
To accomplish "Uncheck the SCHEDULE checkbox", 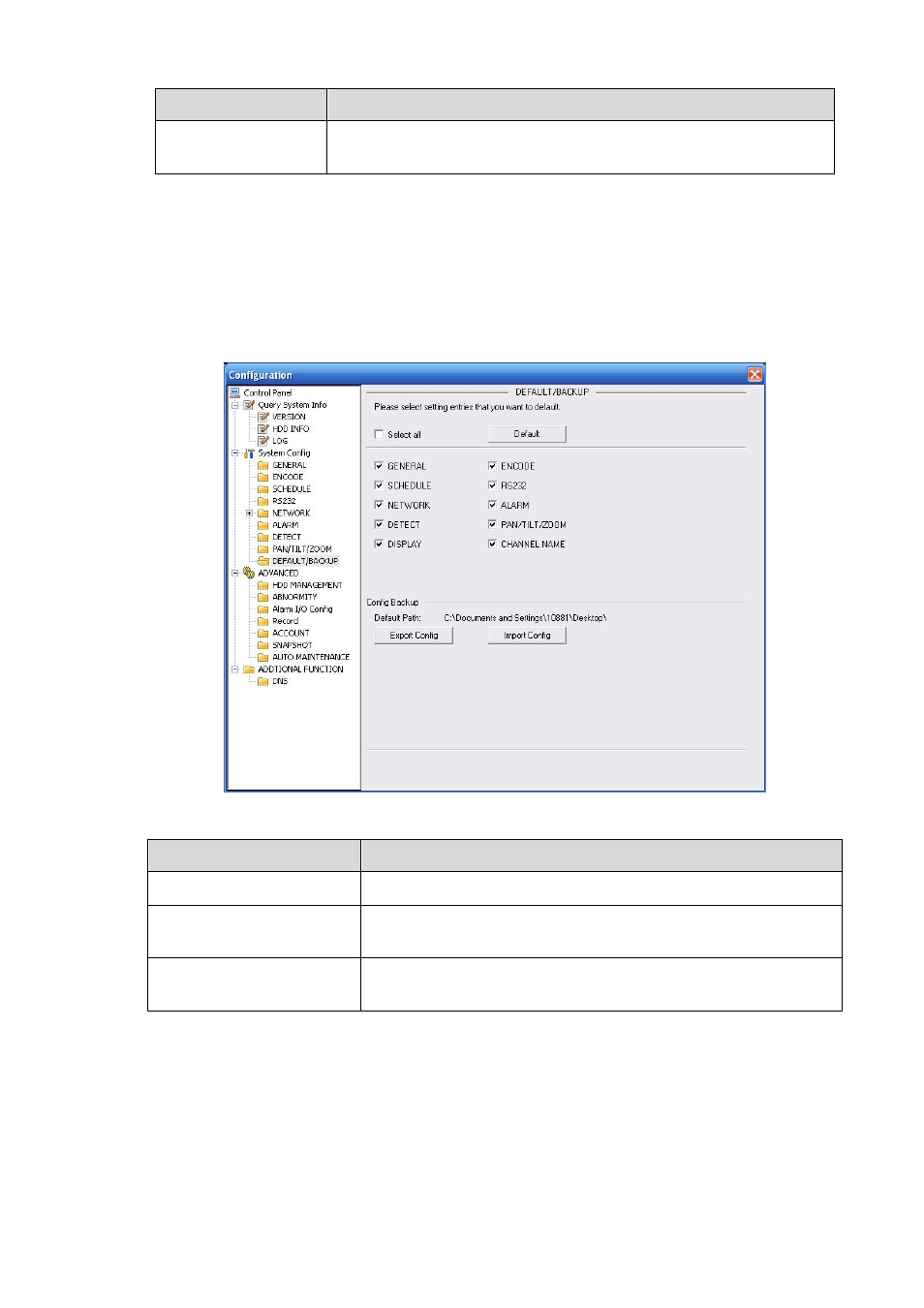I will [379, 485].
